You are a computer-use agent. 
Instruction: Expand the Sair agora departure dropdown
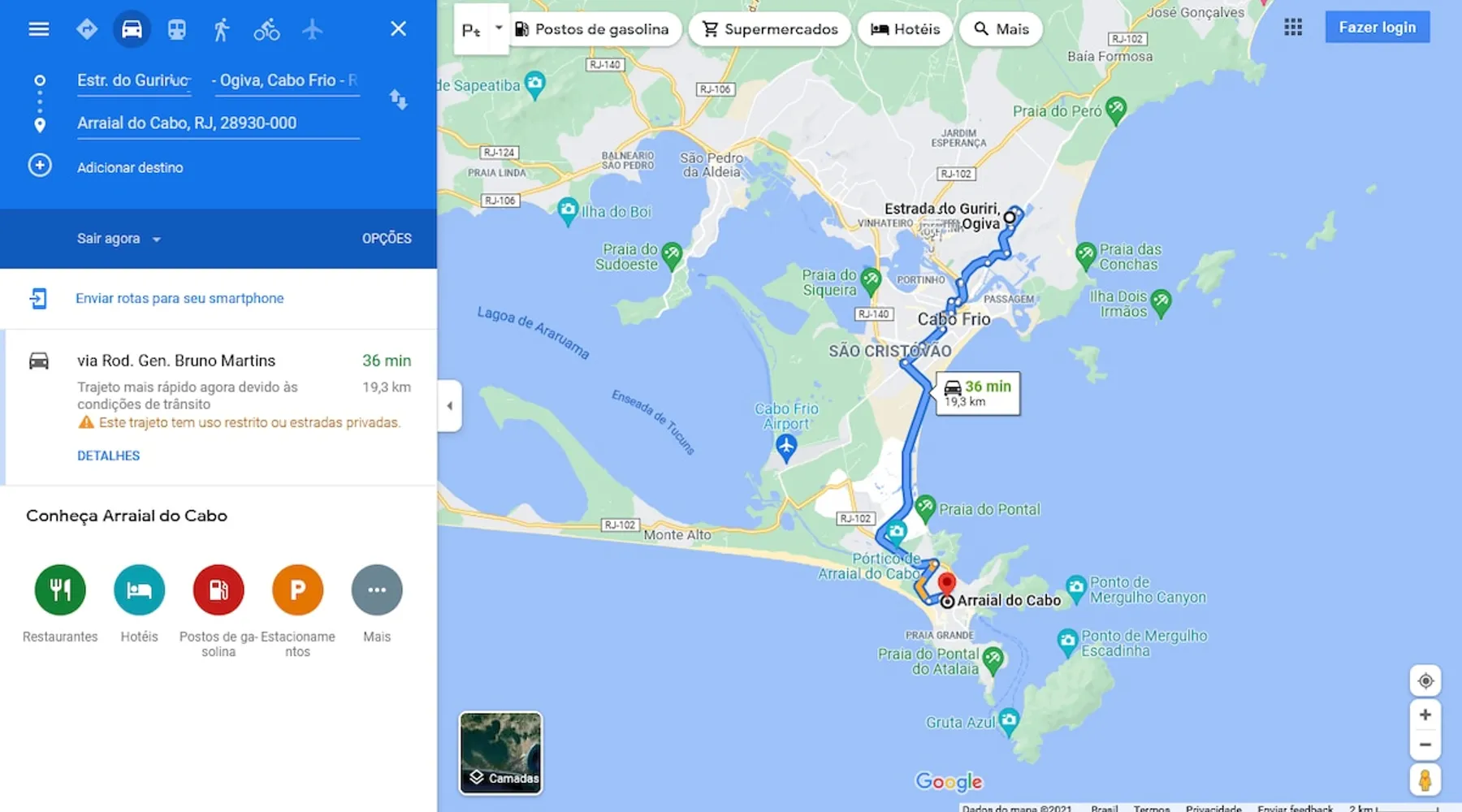point(119,239)
